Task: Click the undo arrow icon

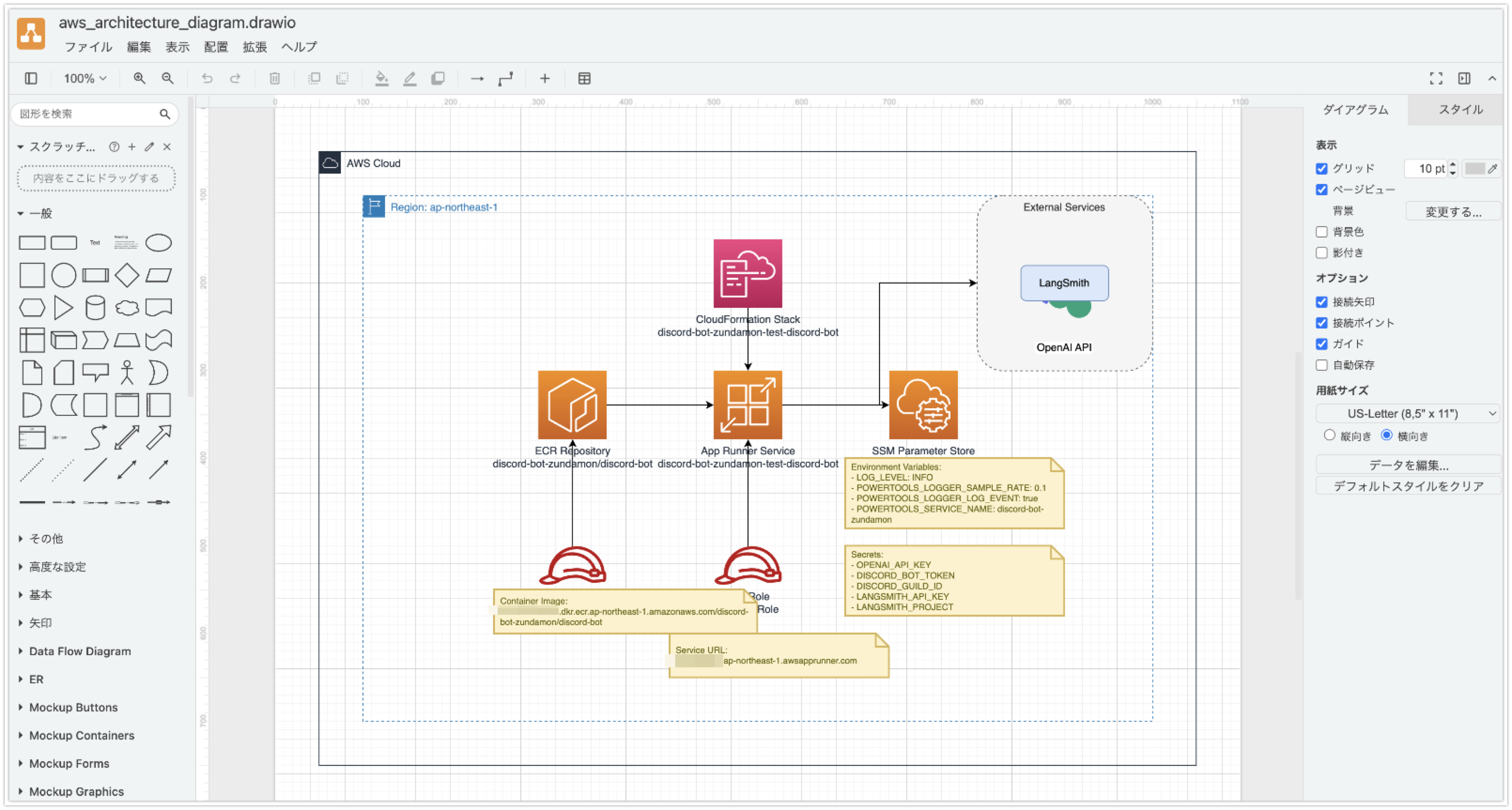Action: (207, 78)
